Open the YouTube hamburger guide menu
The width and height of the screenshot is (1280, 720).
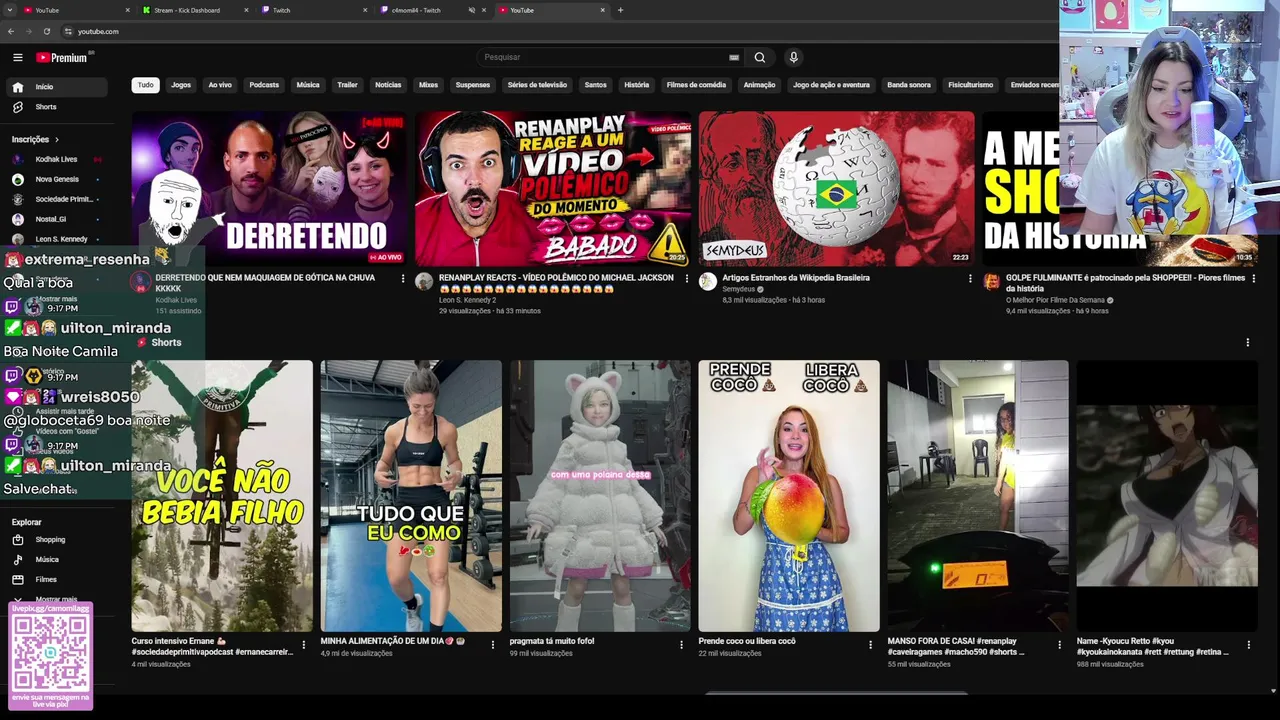[18, 57]
